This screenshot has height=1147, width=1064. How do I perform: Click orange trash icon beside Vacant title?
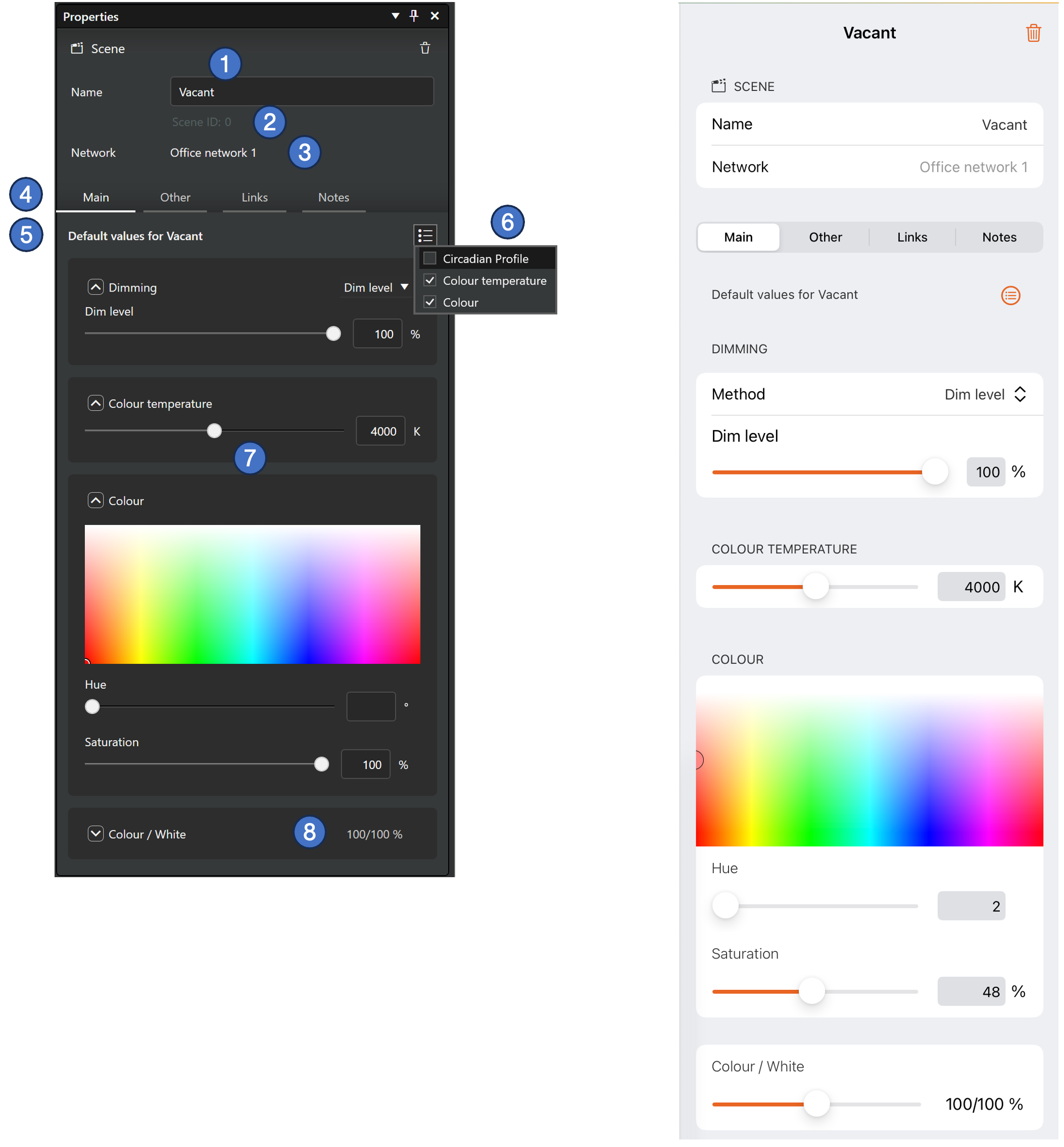(1033, 33)
